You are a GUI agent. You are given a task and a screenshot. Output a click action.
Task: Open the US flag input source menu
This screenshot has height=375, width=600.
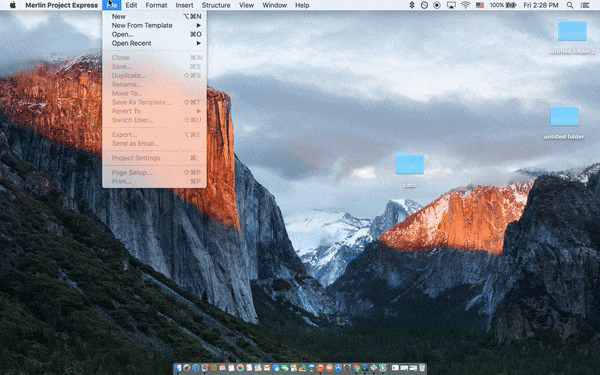click(x=480, y=5)
